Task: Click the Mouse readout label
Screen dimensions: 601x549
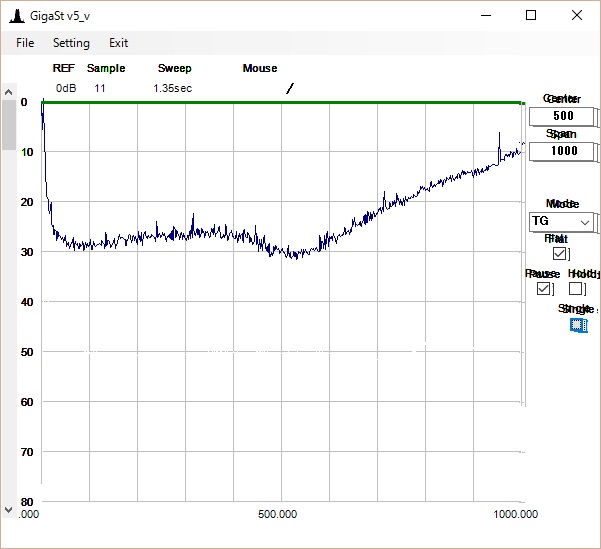Action: click(260, 68)
